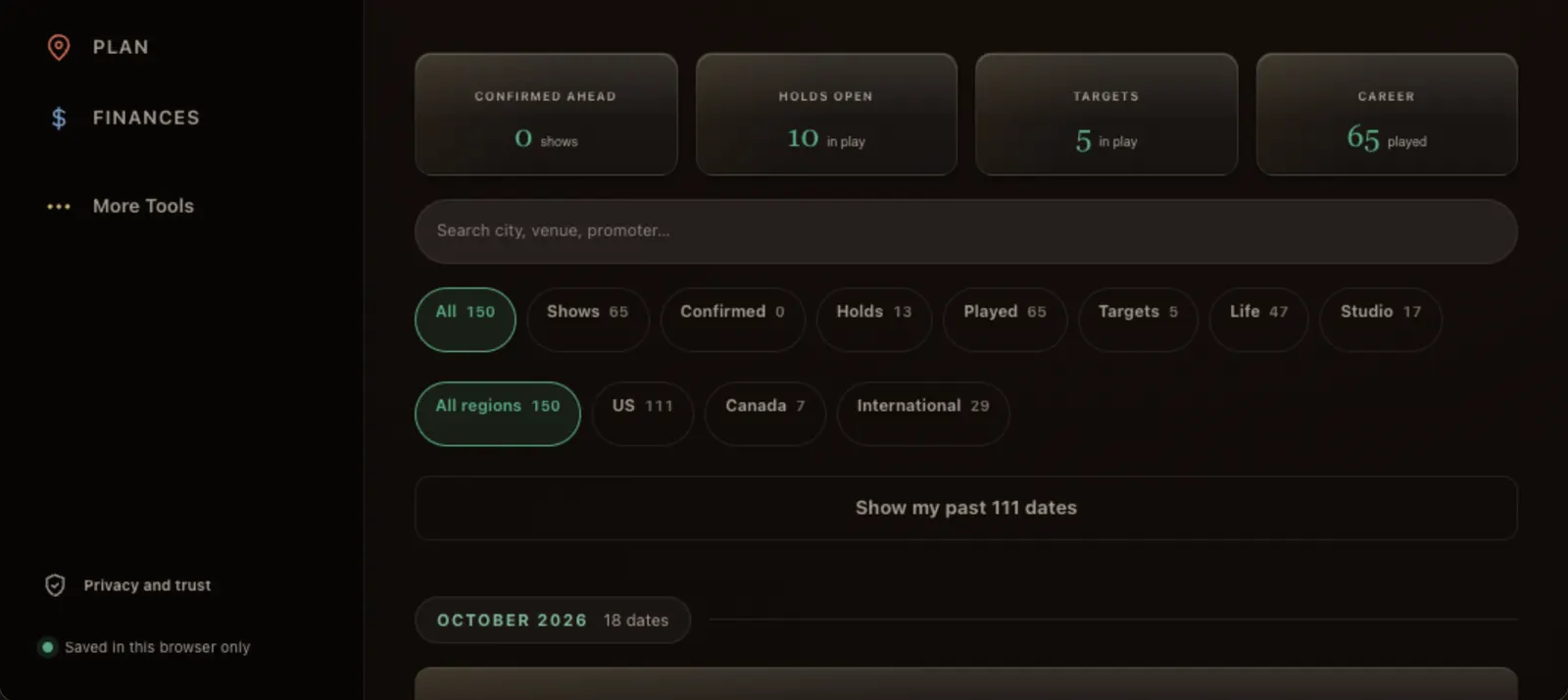Filter by Studio 17
Viewport: 1568px width, 700px height.
point(1381,320)
